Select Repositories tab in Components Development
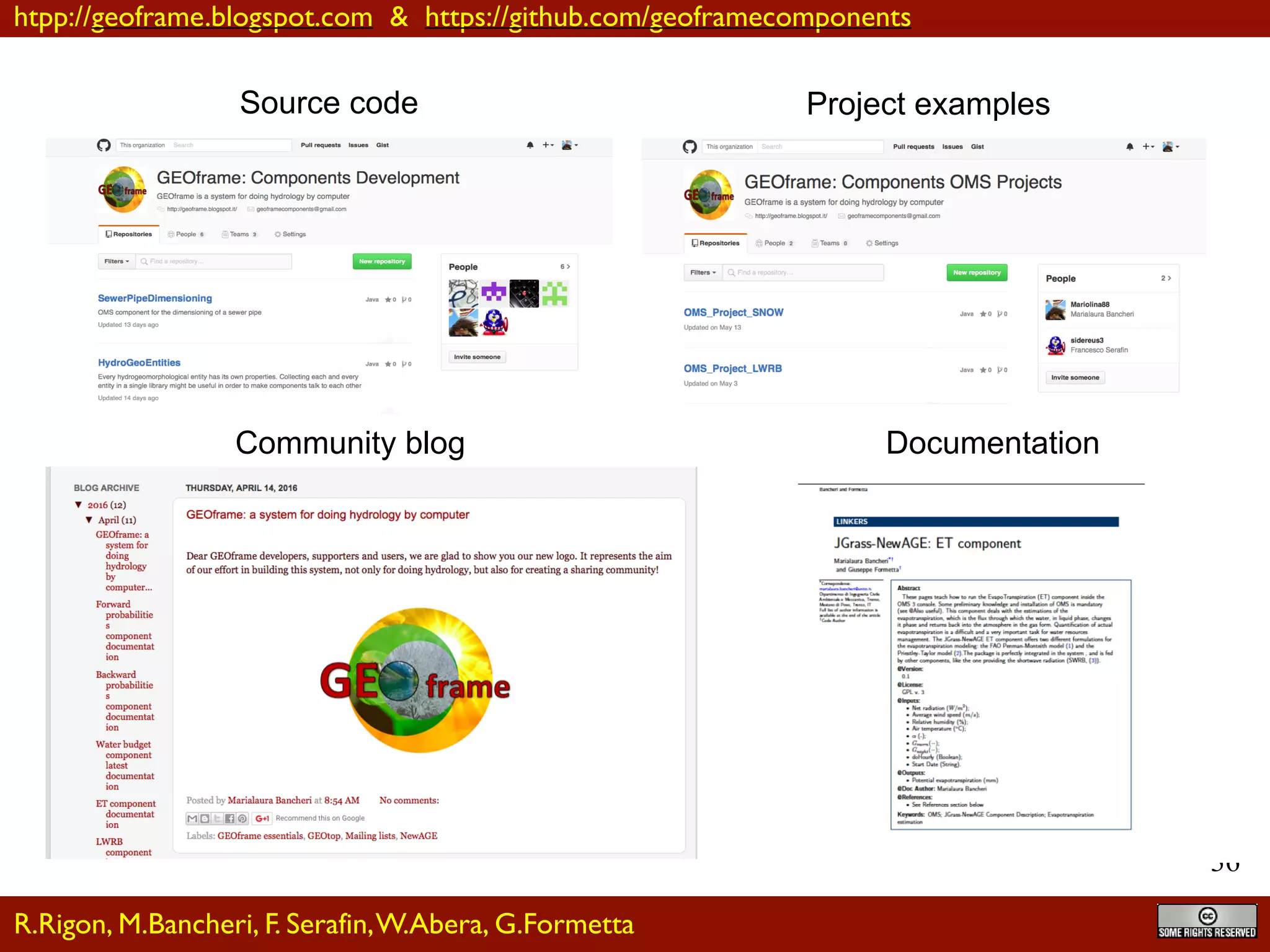1270x952 pixels. (x=129, y=234)
